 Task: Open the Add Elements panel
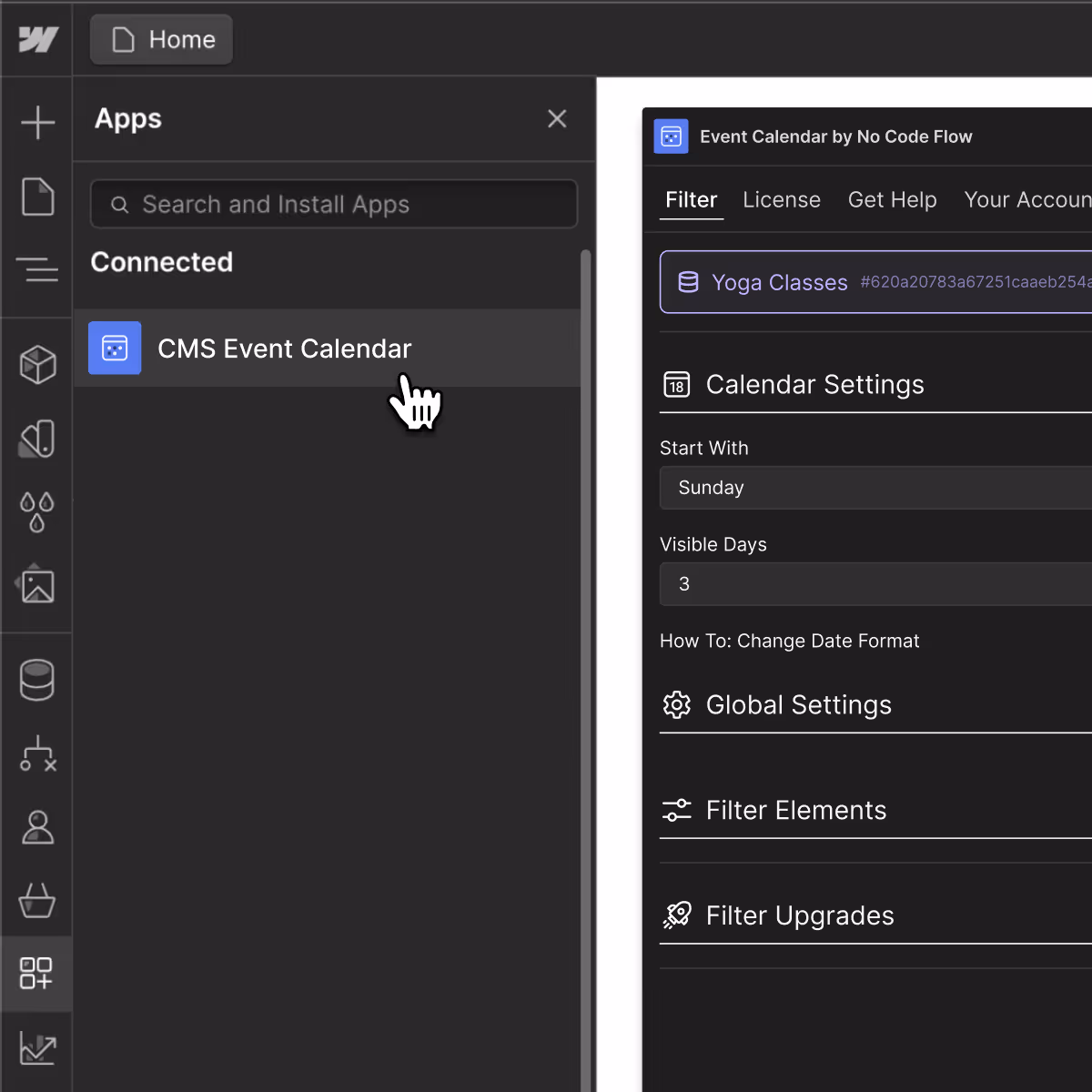point(37,122)
